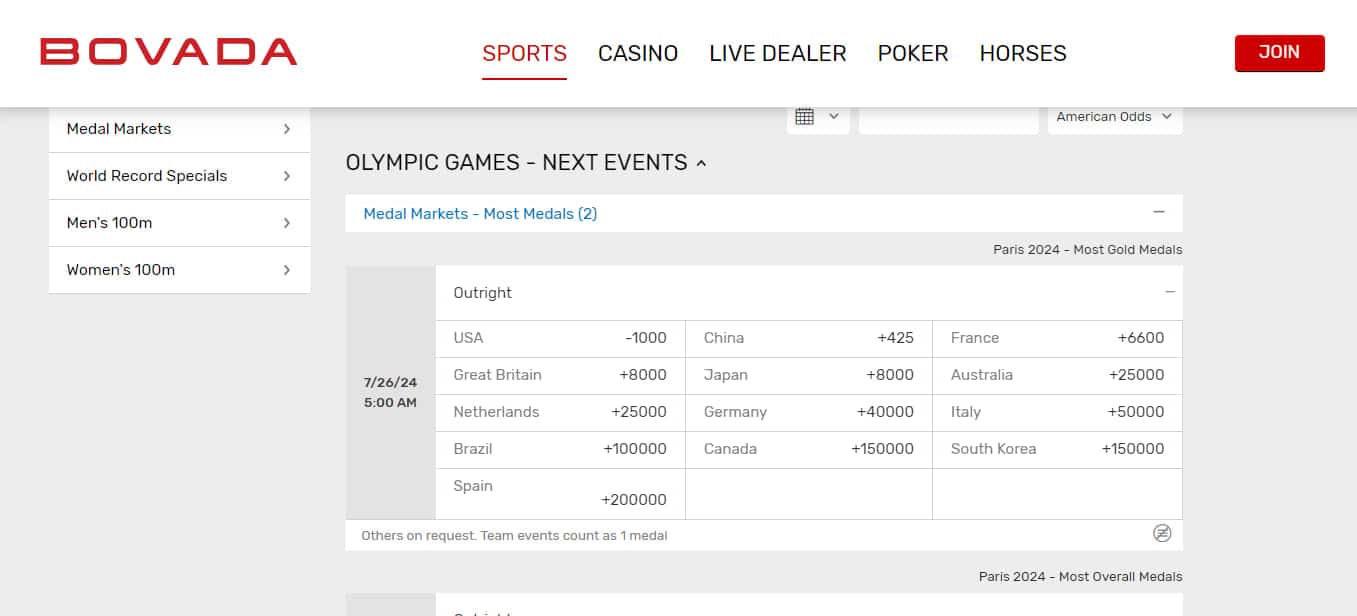The height and width of the screenshot is (616, 1357).
Task: Collapse the Outright market row
Action: pyautogui.click(x=1170, y=292)
